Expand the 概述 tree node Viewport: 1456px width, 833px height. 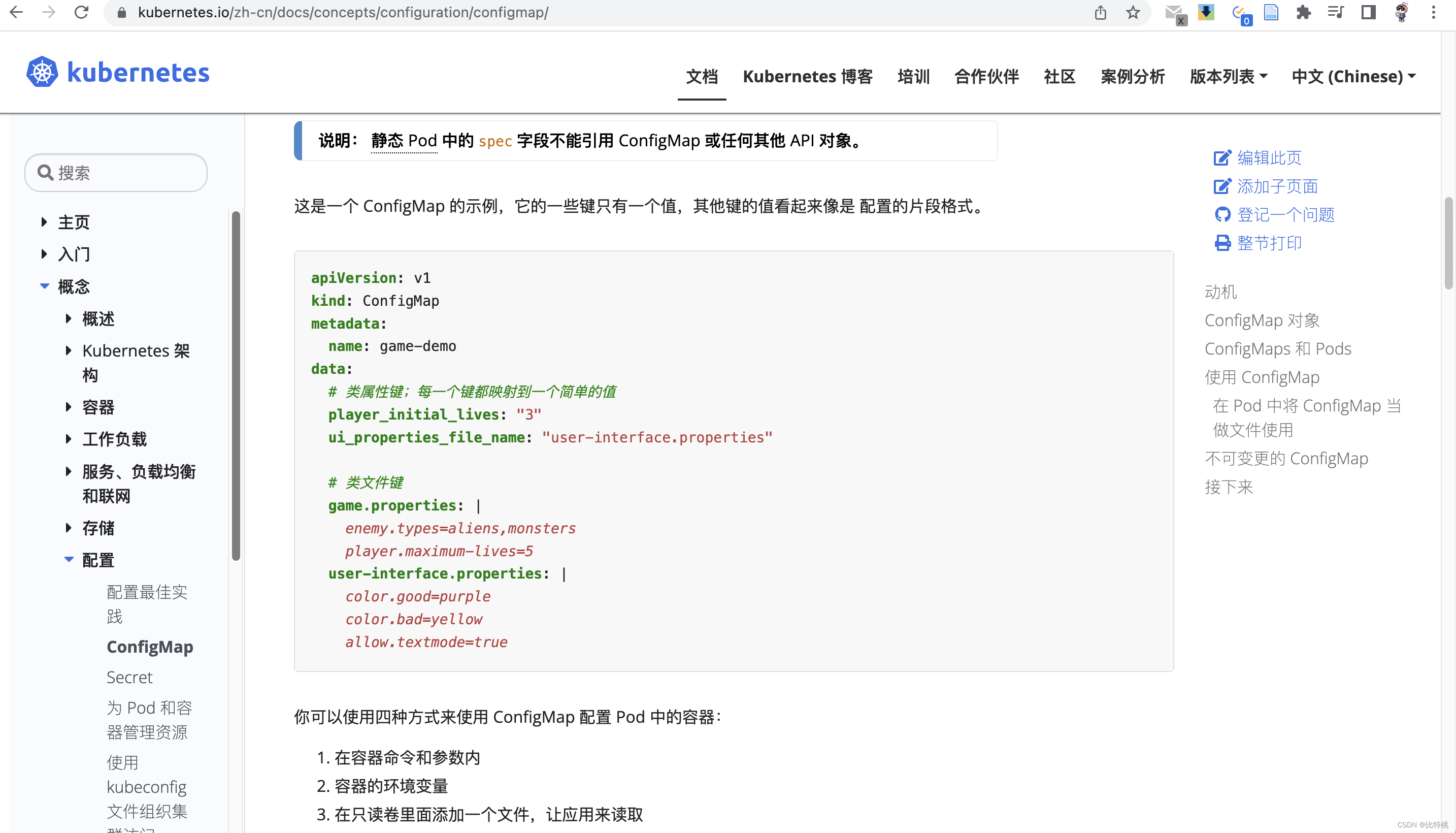(x=68, y=318)
